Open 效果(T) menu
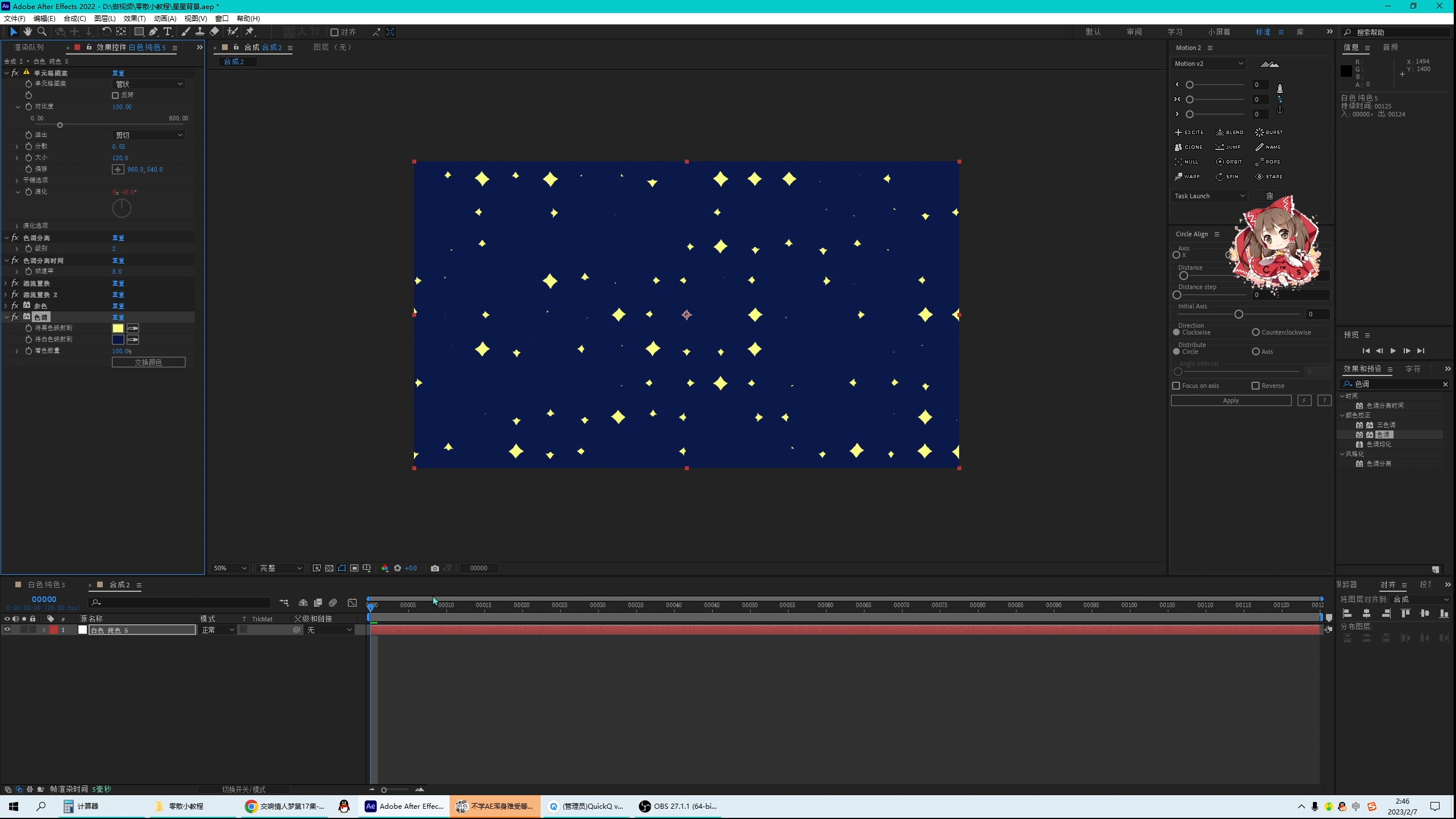Viewport: 1456px width, 819px height. [135, 18]
